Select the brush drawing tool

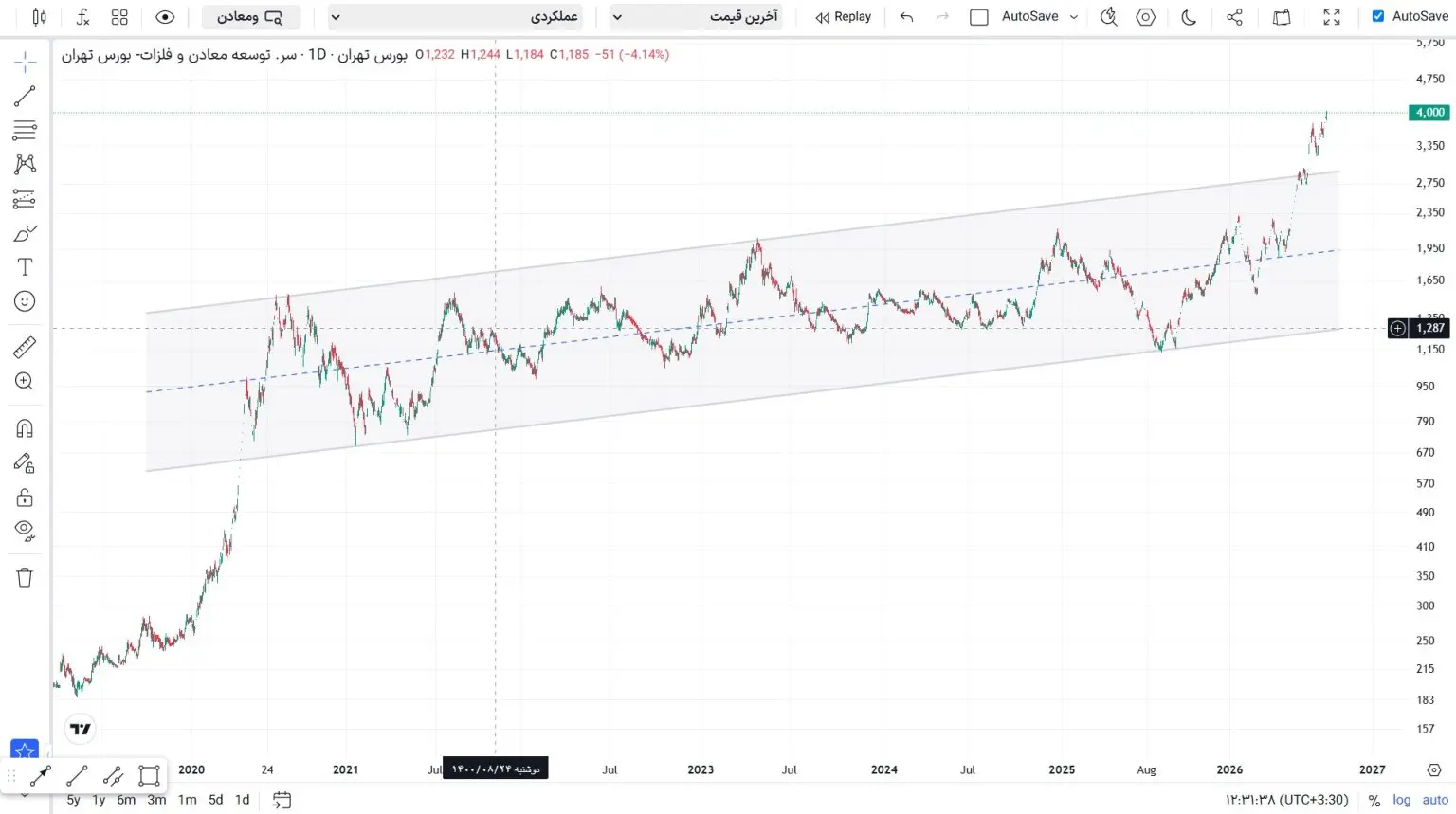pos(25,233)
